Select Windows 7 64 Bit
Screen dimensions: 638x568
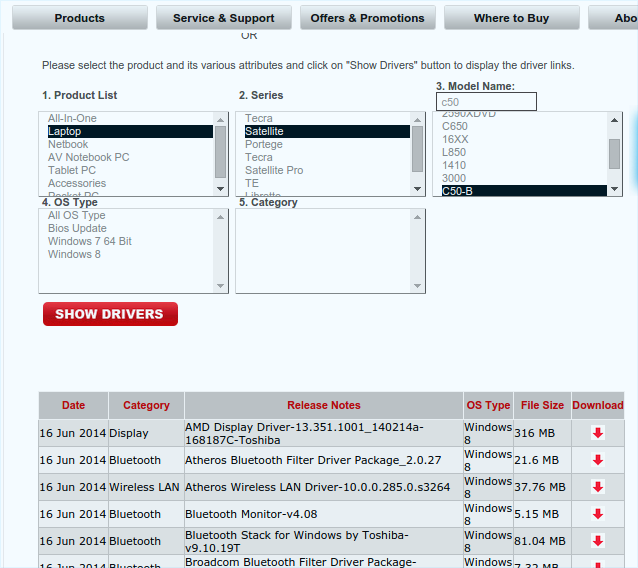click(x=130, y=241)
